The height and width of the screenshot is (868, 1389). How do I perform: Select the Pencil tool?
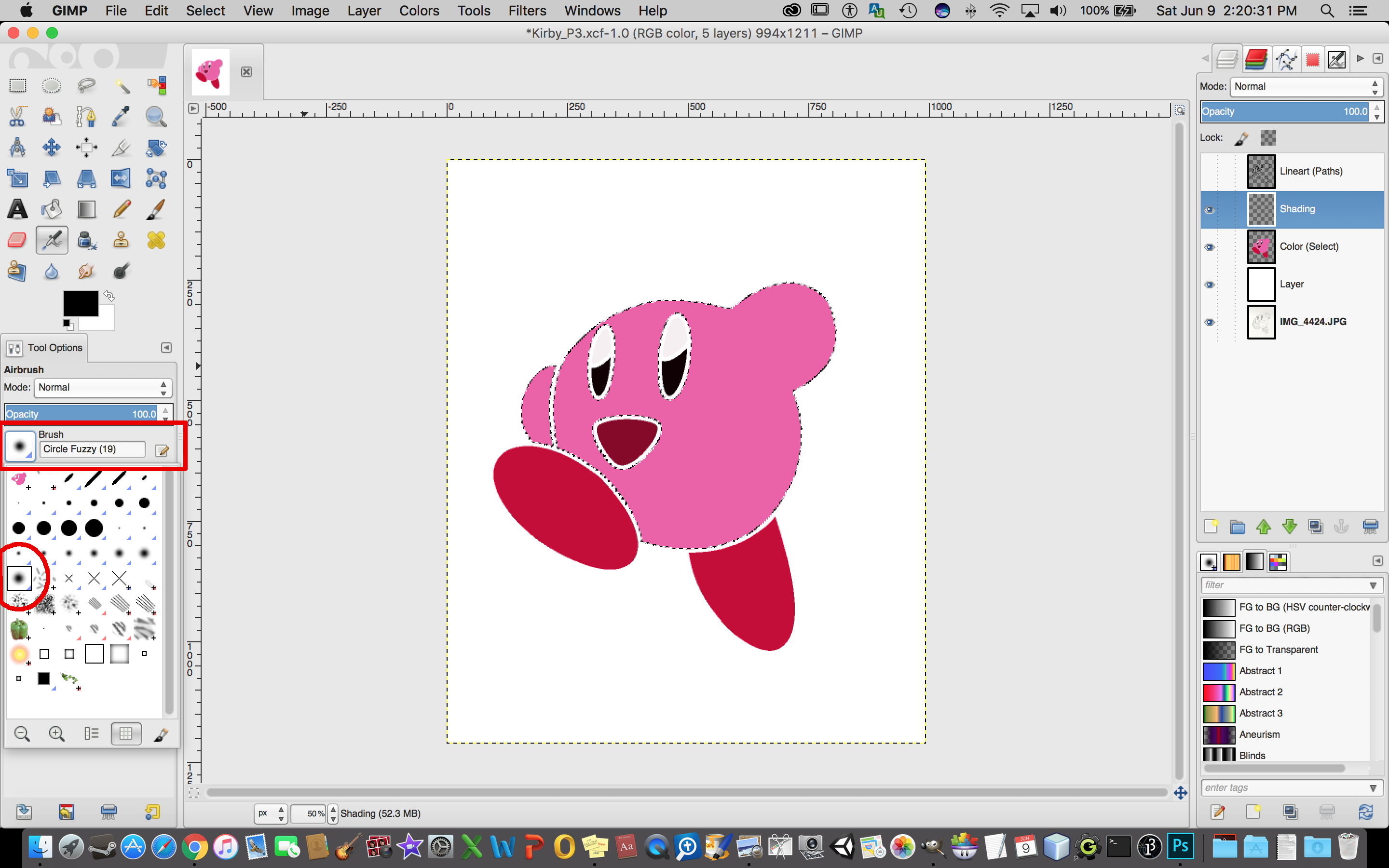coord(121,210)
